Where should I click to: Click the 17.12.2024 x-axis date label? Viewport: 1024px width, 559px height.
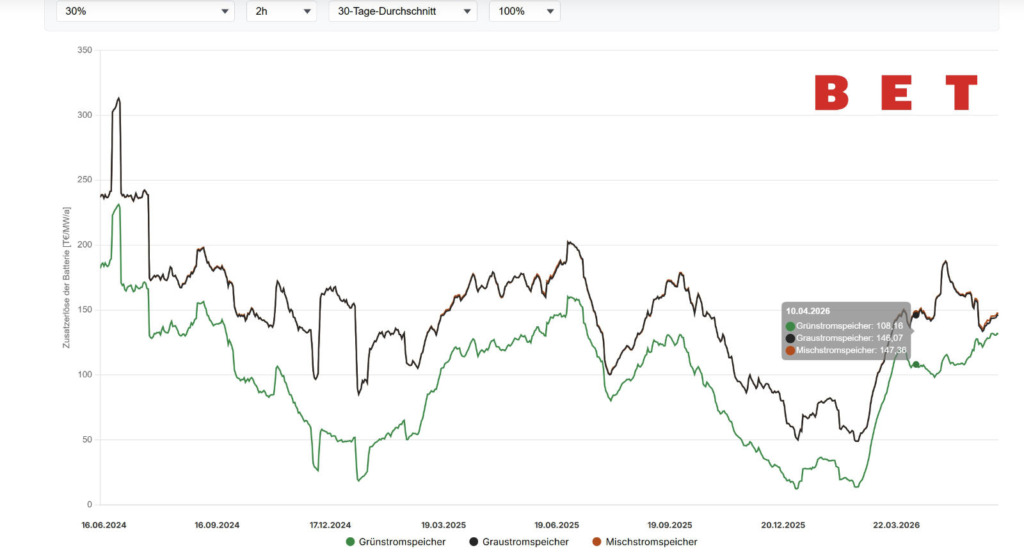pos(330,525)
